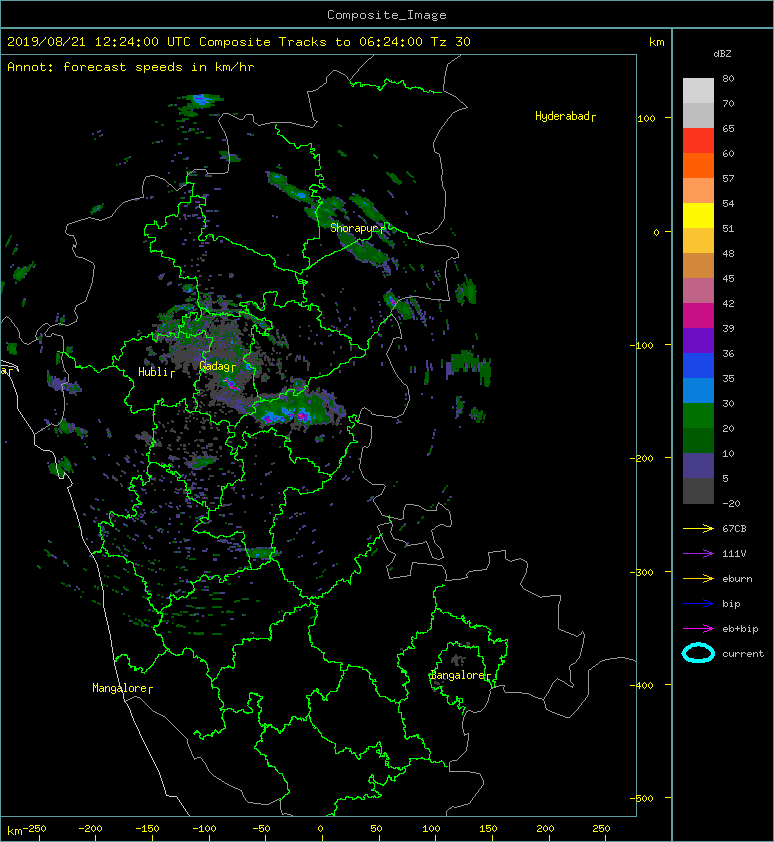Pick the gray 70-65 dBZ swatch
This screenshot has width=774, height=842.
pos(698,115)
